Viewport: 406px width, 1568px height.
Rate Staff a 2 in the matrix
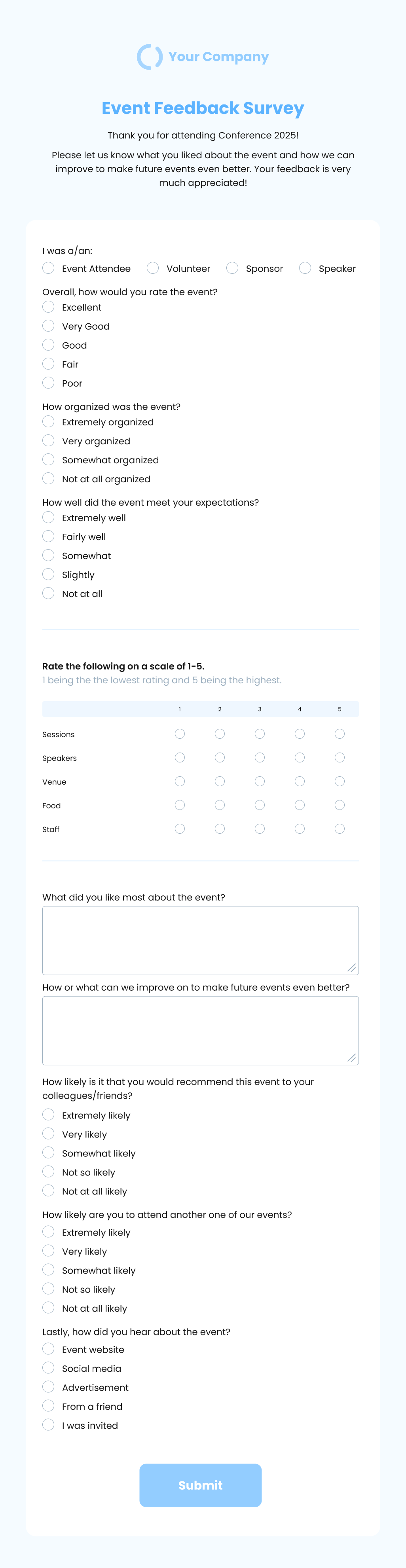pos(220,829)
